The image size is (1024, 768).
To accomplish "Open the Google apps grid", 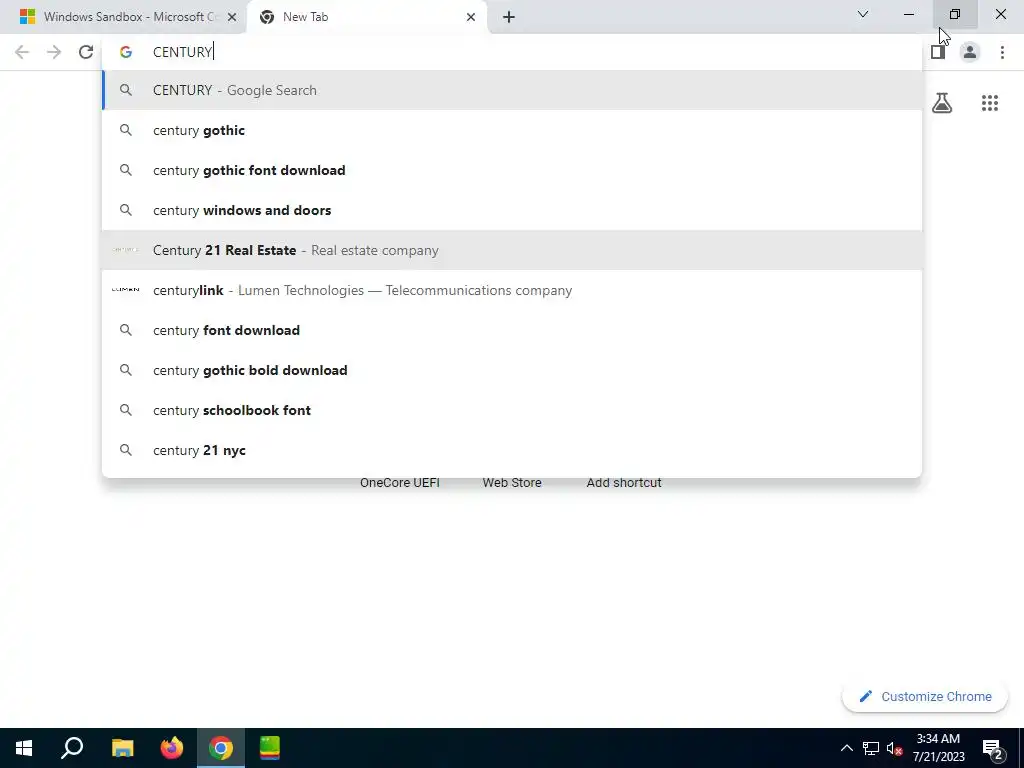I will tap(989, 103).
